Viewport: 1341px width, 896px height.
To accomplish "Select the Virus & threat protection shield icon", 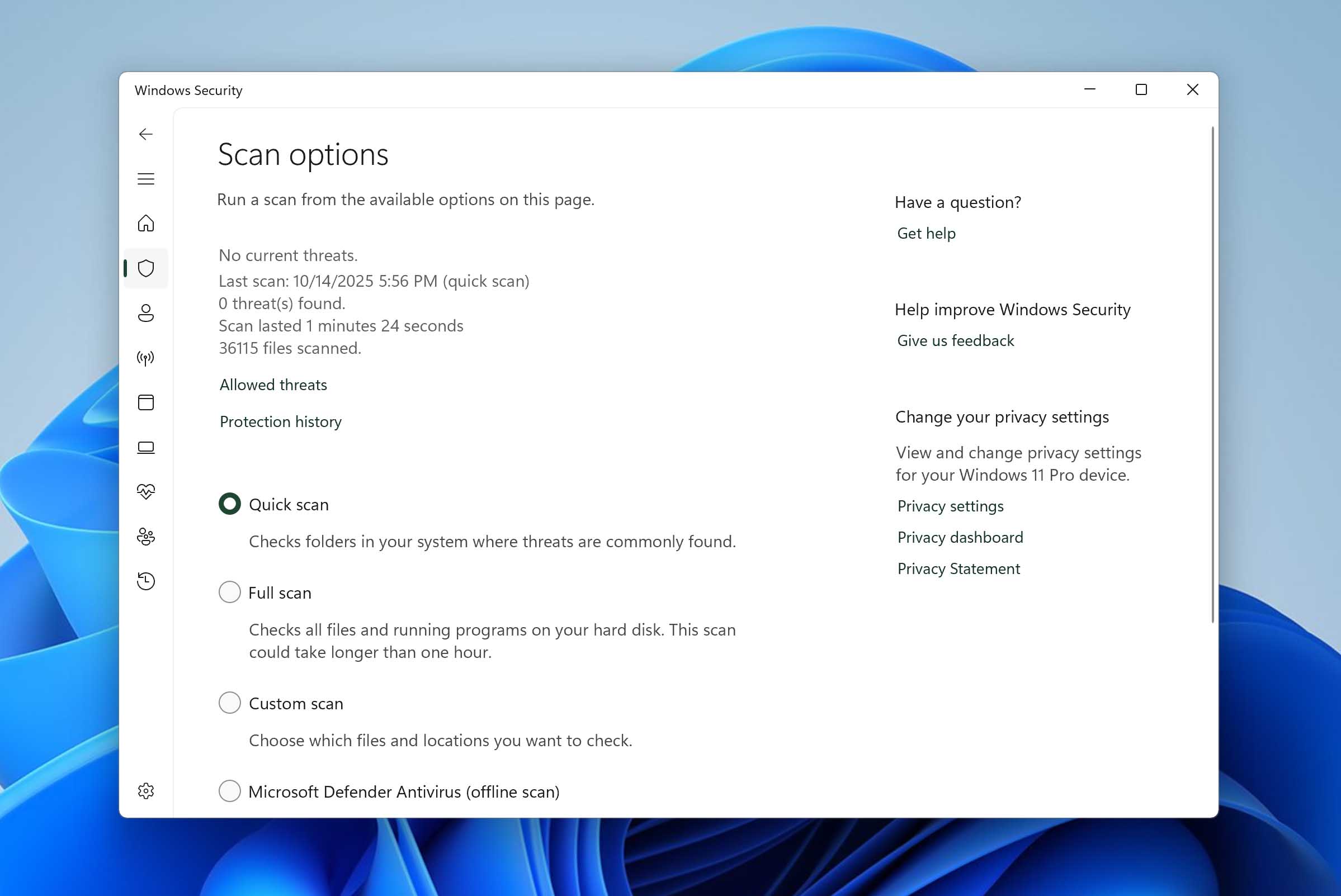I will pyautogui.click(x=147, y=268).
